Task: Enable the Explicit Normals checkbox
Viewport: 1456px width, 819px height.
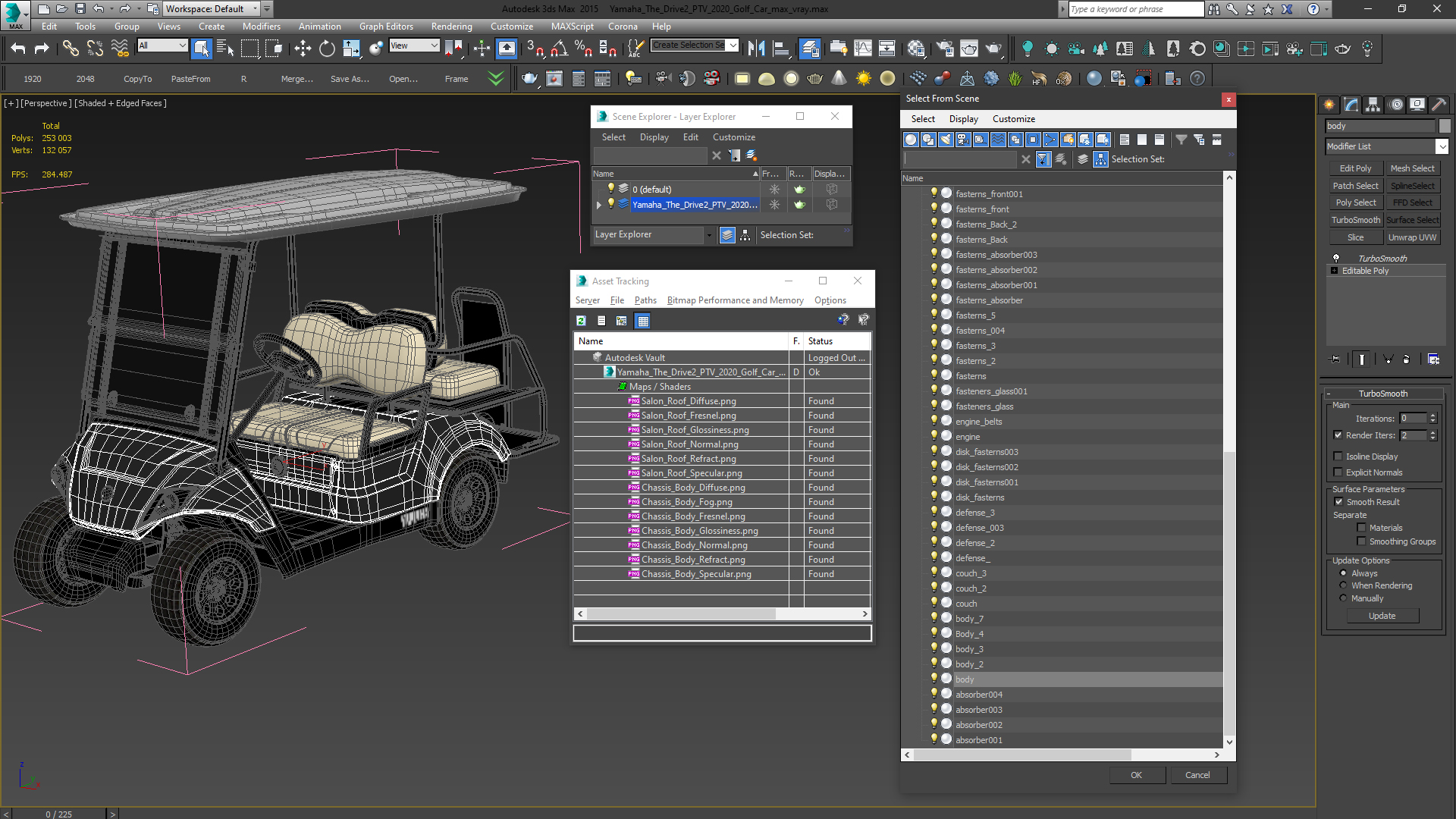Action: [x=1338, y=472]
